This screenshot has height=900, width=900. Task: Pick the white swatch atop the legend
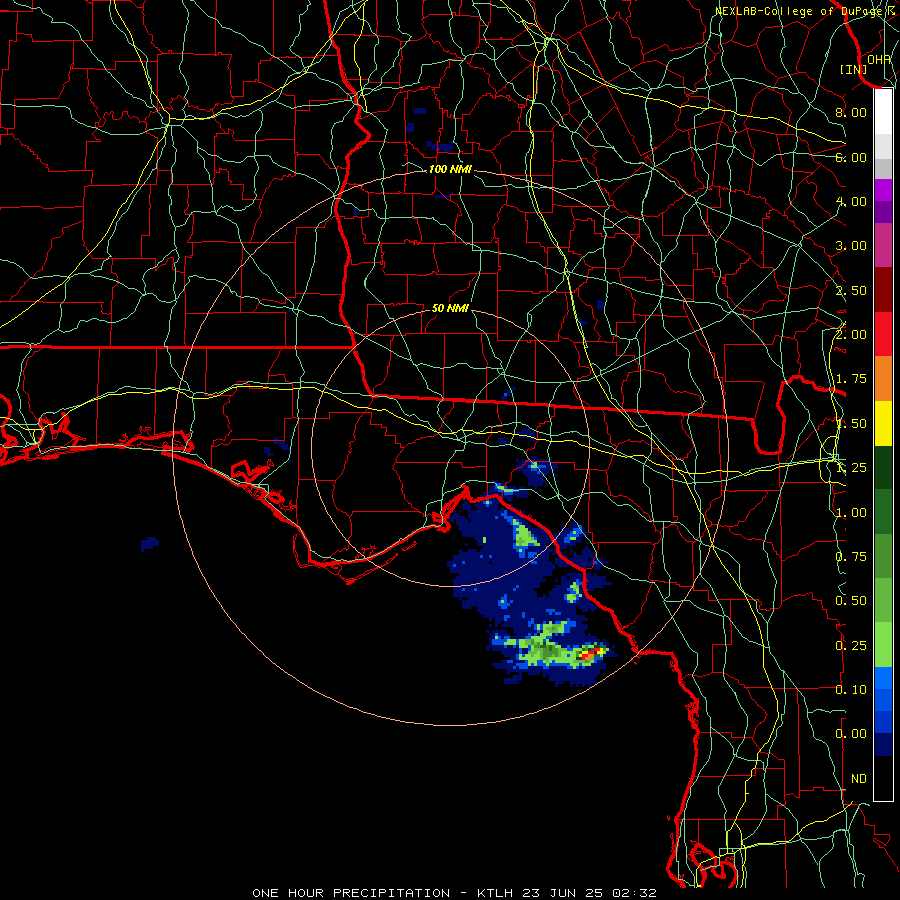(883, 112)
